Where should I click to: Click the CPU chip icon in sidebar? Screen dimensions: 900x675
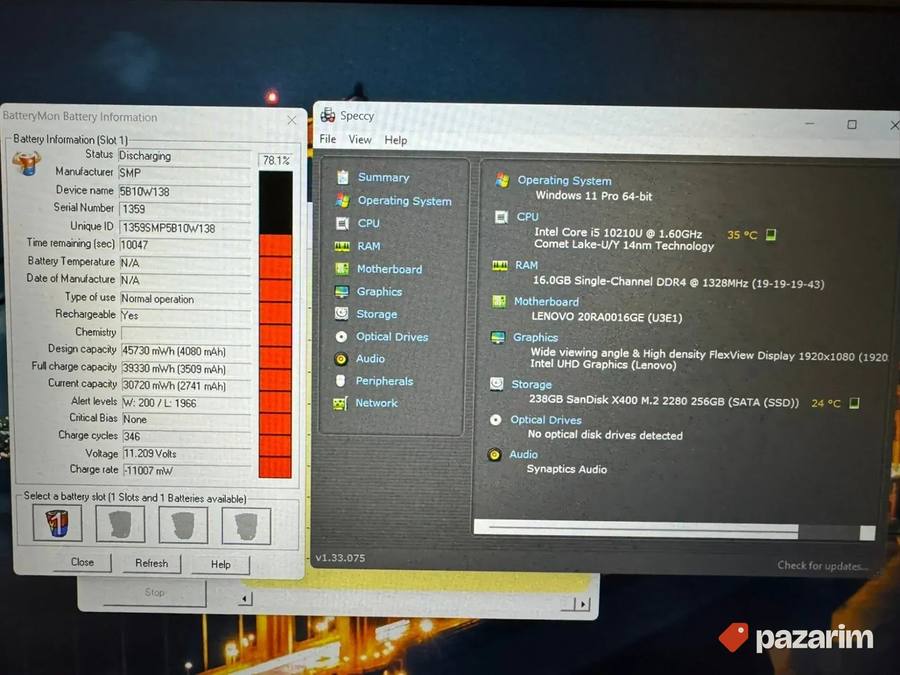click(x=342, y=223)
